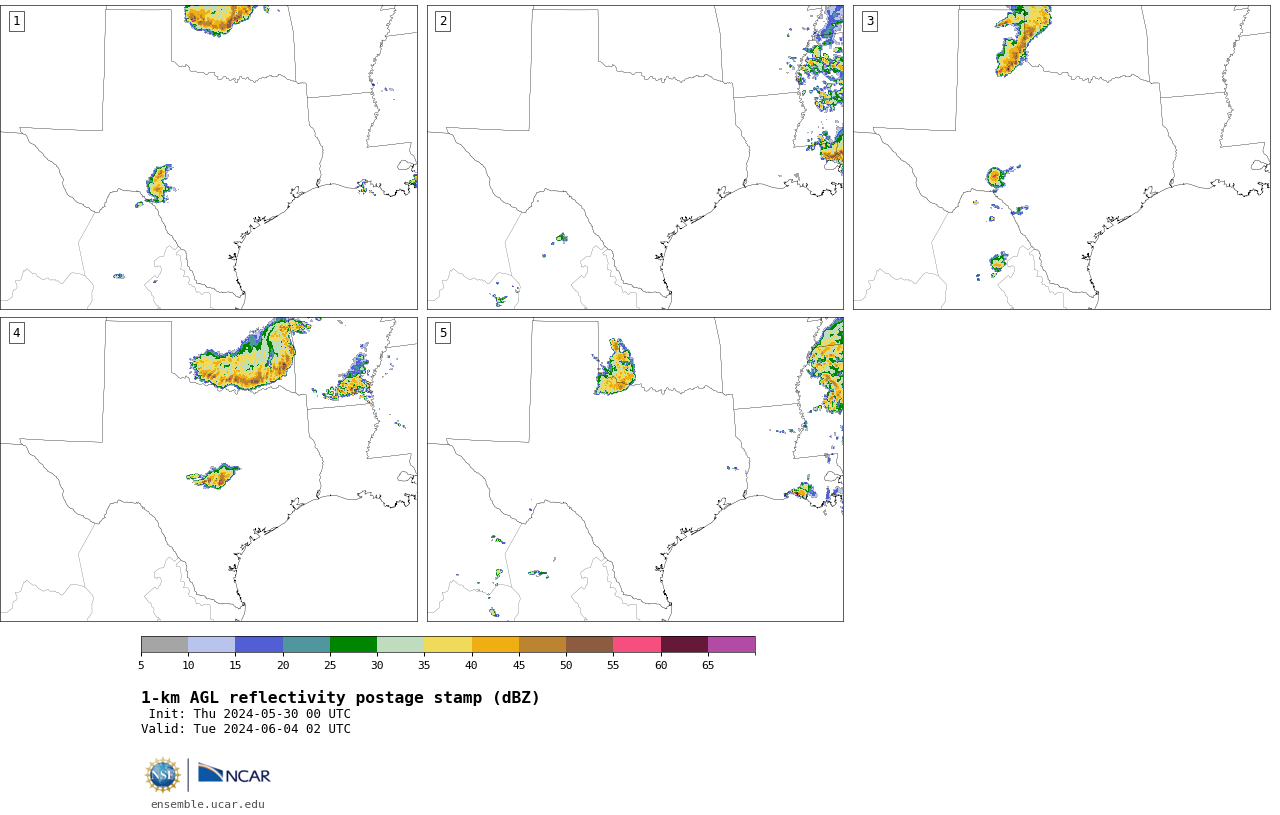Select ensemble member 4 map panel
Image resolution: width=1280 pixels, height=815 pixels.
pyautogui.click(x=209, y=469)
